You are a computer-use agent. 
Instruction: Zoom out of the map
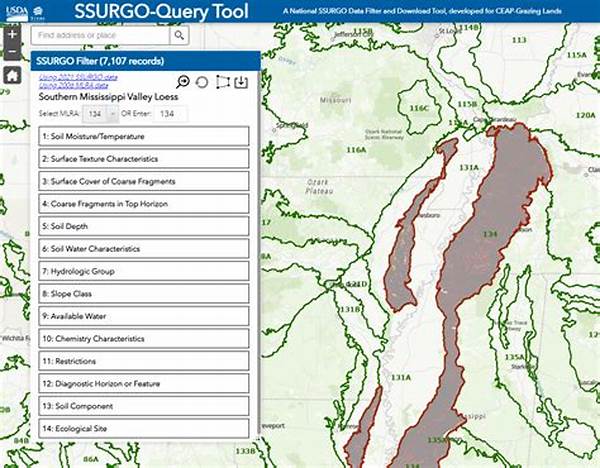pyautogui.click(x=12, y=51)
